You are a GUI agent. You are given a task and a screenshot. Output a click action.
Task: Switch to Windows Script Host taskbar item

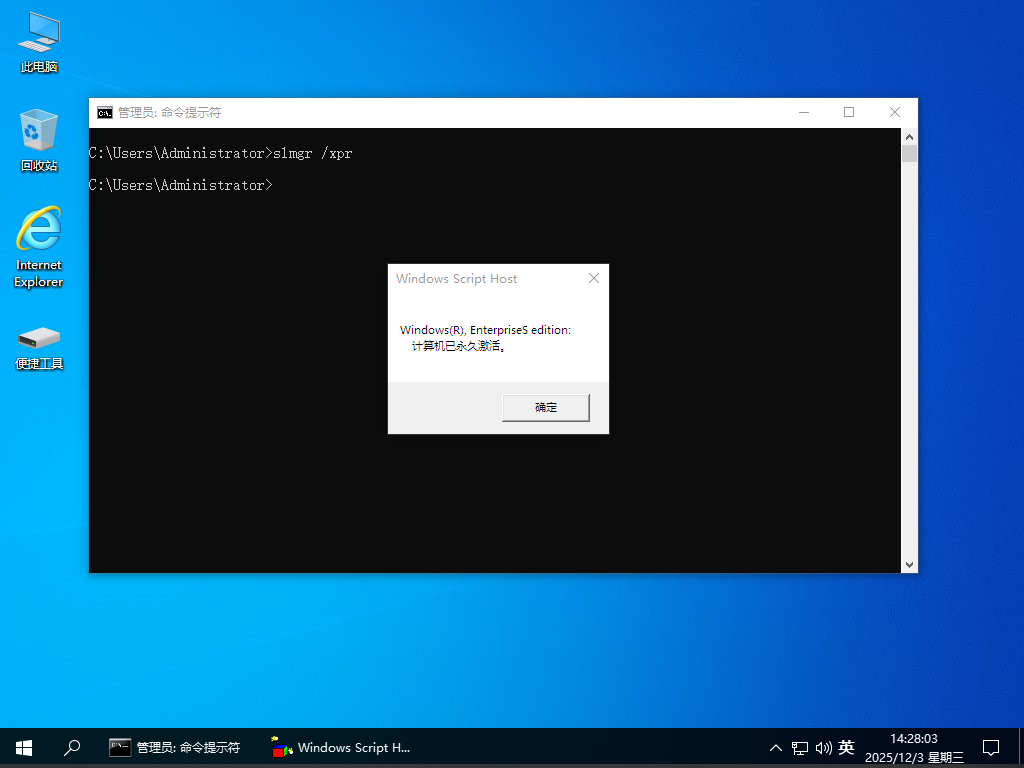tap(341, 747)
